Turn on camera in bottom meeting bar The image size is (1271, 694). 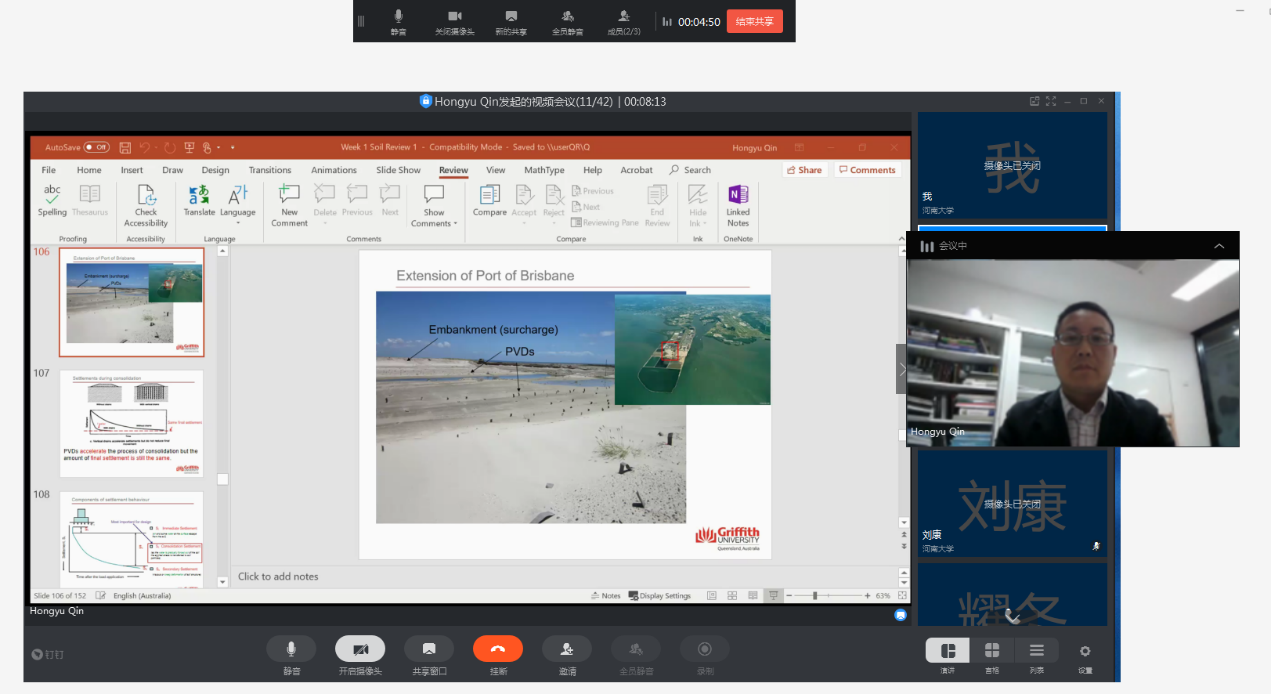tap(360, 649)
